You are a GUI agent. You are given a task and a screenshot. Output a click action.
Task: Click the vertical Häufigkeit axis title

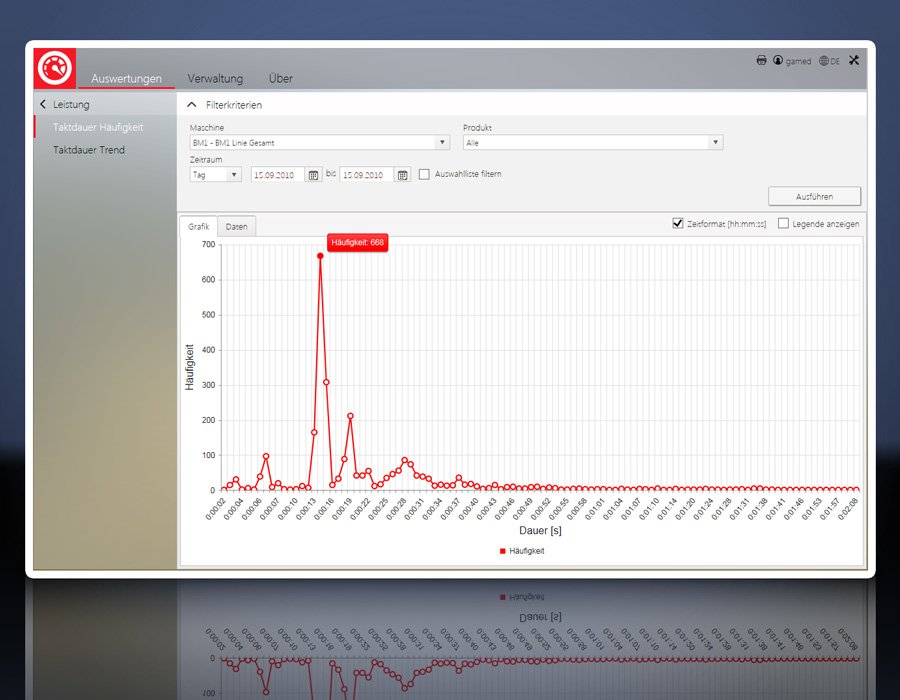[x=189, y=367]
